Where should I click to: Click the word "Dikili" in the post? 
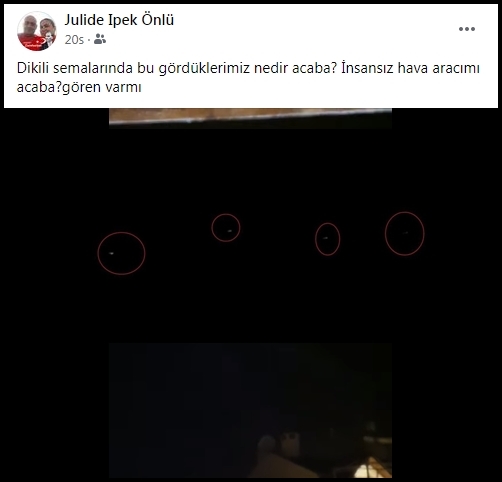(33, 68)
